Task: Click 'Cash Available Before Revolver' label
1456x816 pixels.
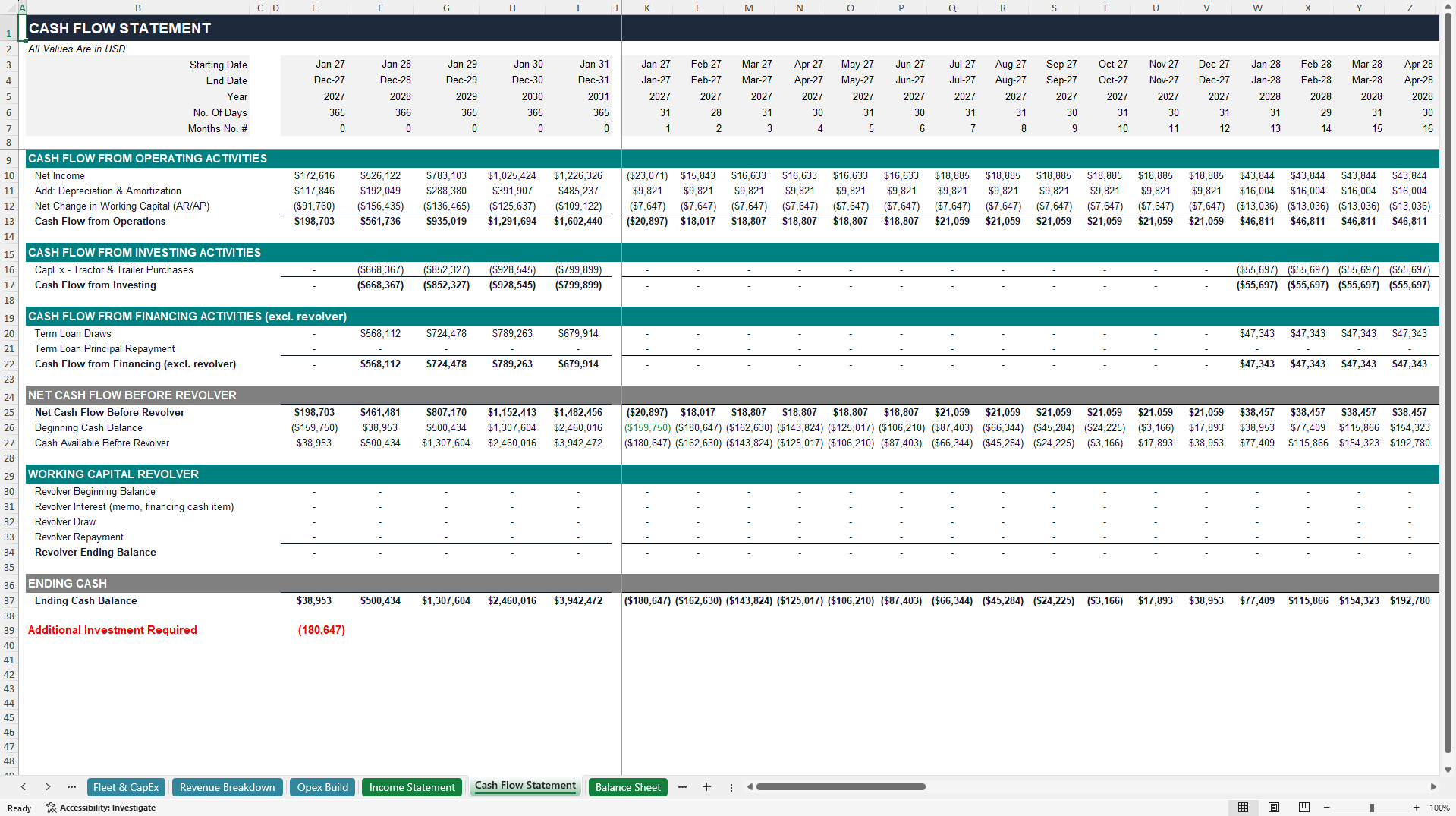Action: click(102, 443)
